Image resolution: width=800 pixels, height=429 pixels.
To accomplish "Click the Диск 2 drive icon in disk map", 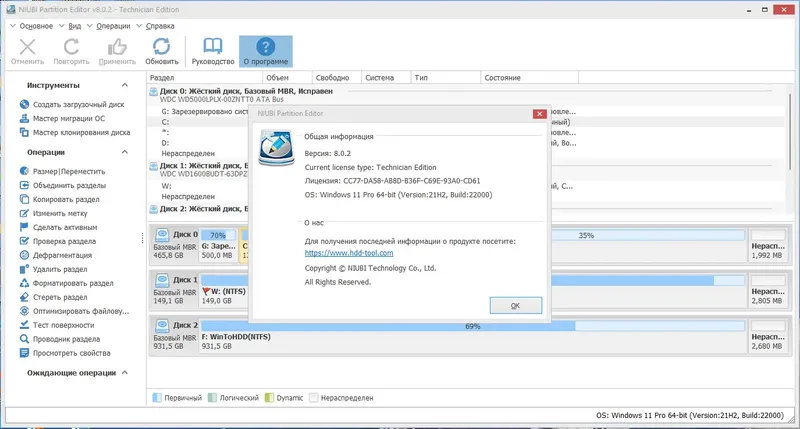I will tap(162, 325).
